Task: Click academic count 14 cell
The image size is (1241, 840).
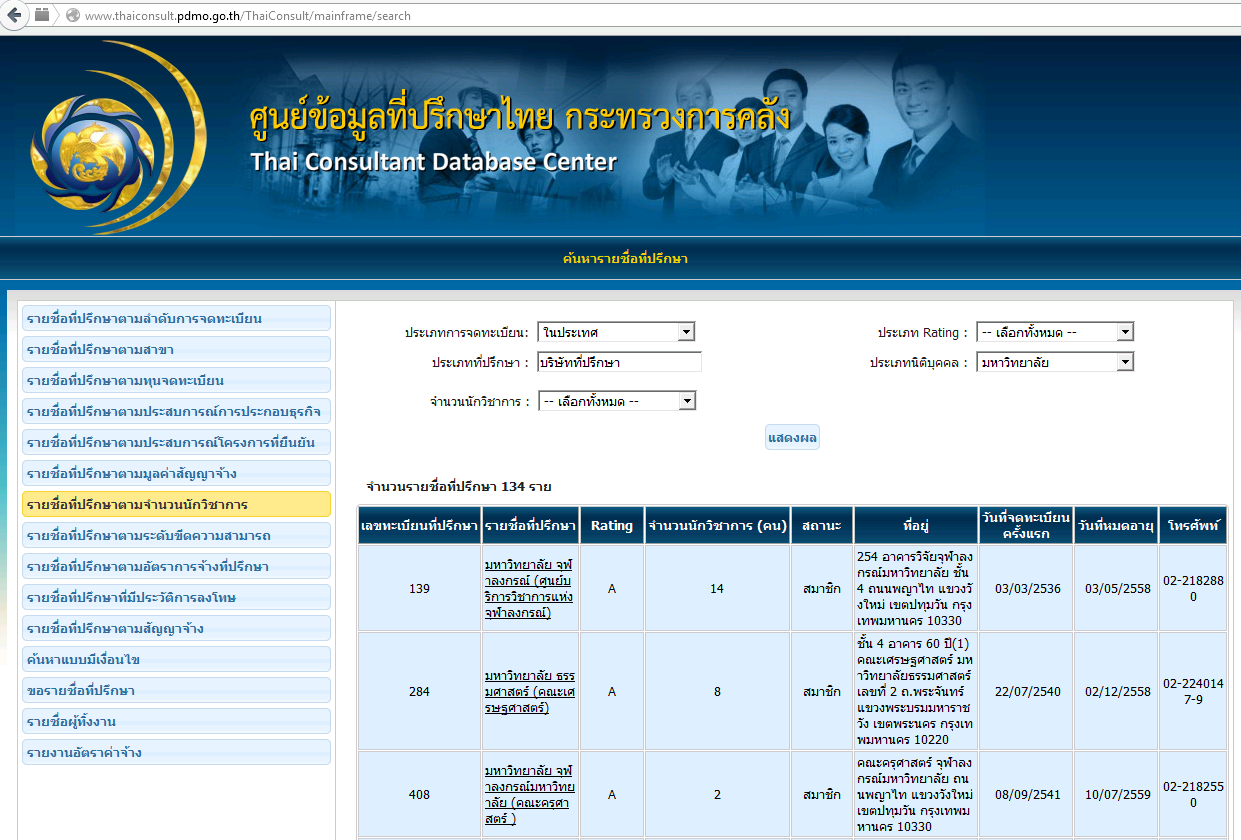Action: pos(718,589)
